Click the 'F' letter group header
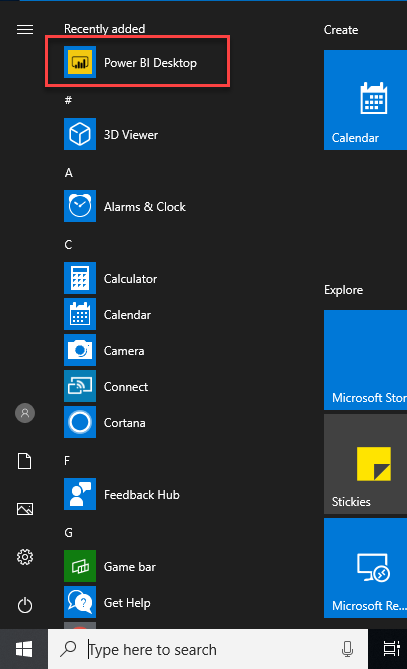The height and width of the screenshot is (669, 407). tap(67, 460)
